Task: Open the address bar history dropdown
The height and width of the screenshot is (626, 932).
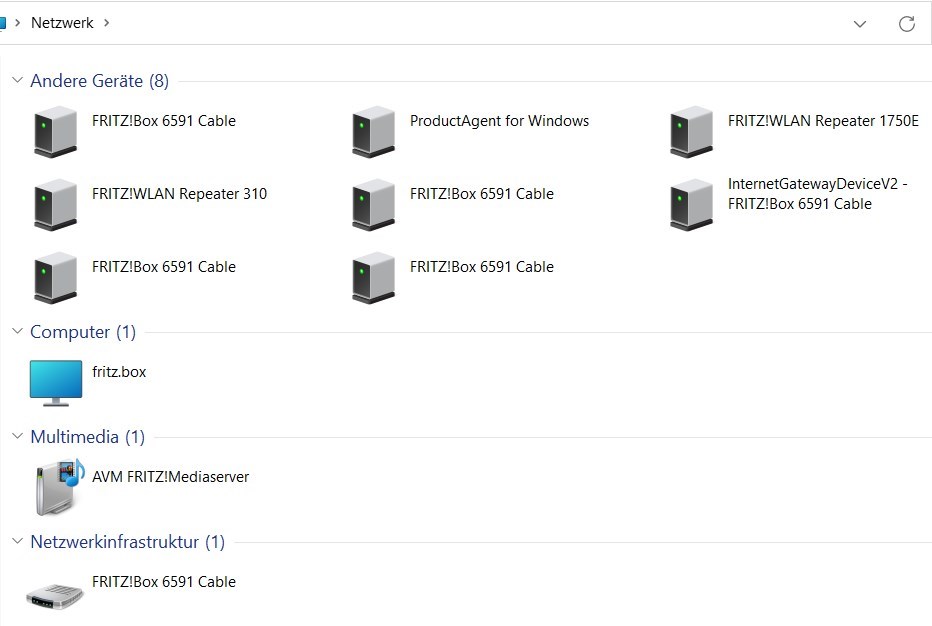Action: click(860, 24)
